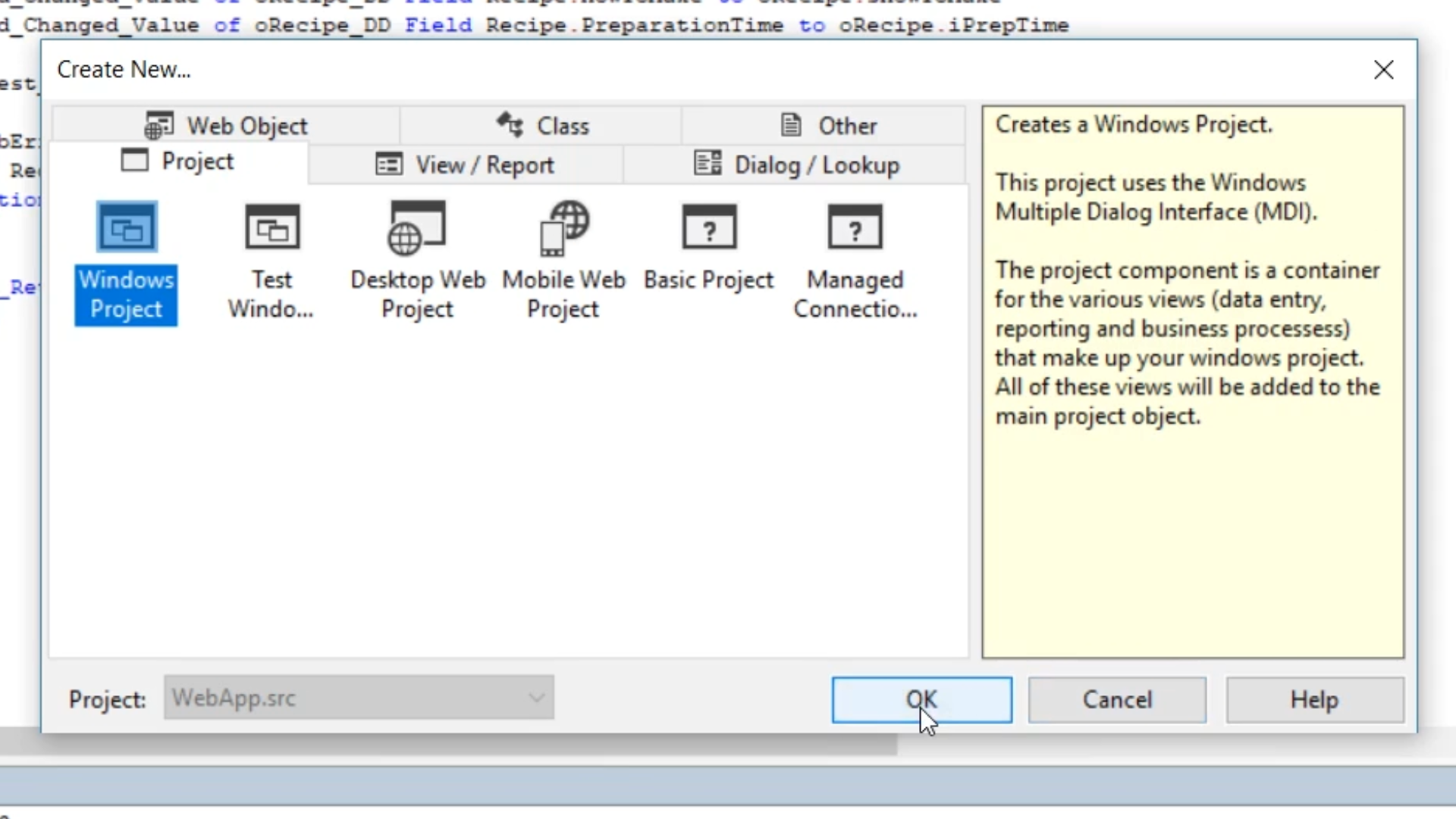
Task: Close the Create New dialog
Action: pyautogui.click(x=1383, y=70)
